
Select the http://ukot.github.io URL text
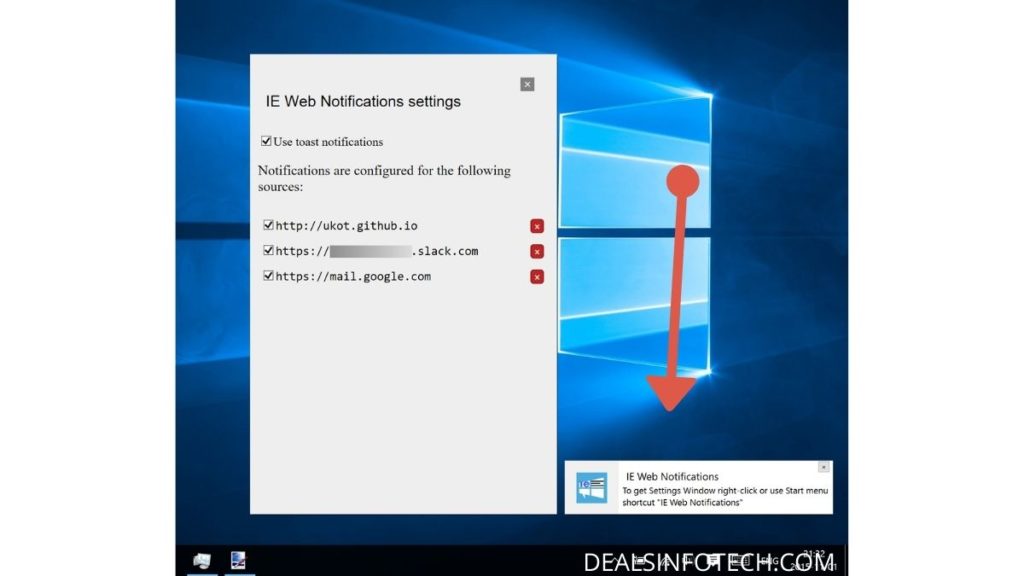346,226
